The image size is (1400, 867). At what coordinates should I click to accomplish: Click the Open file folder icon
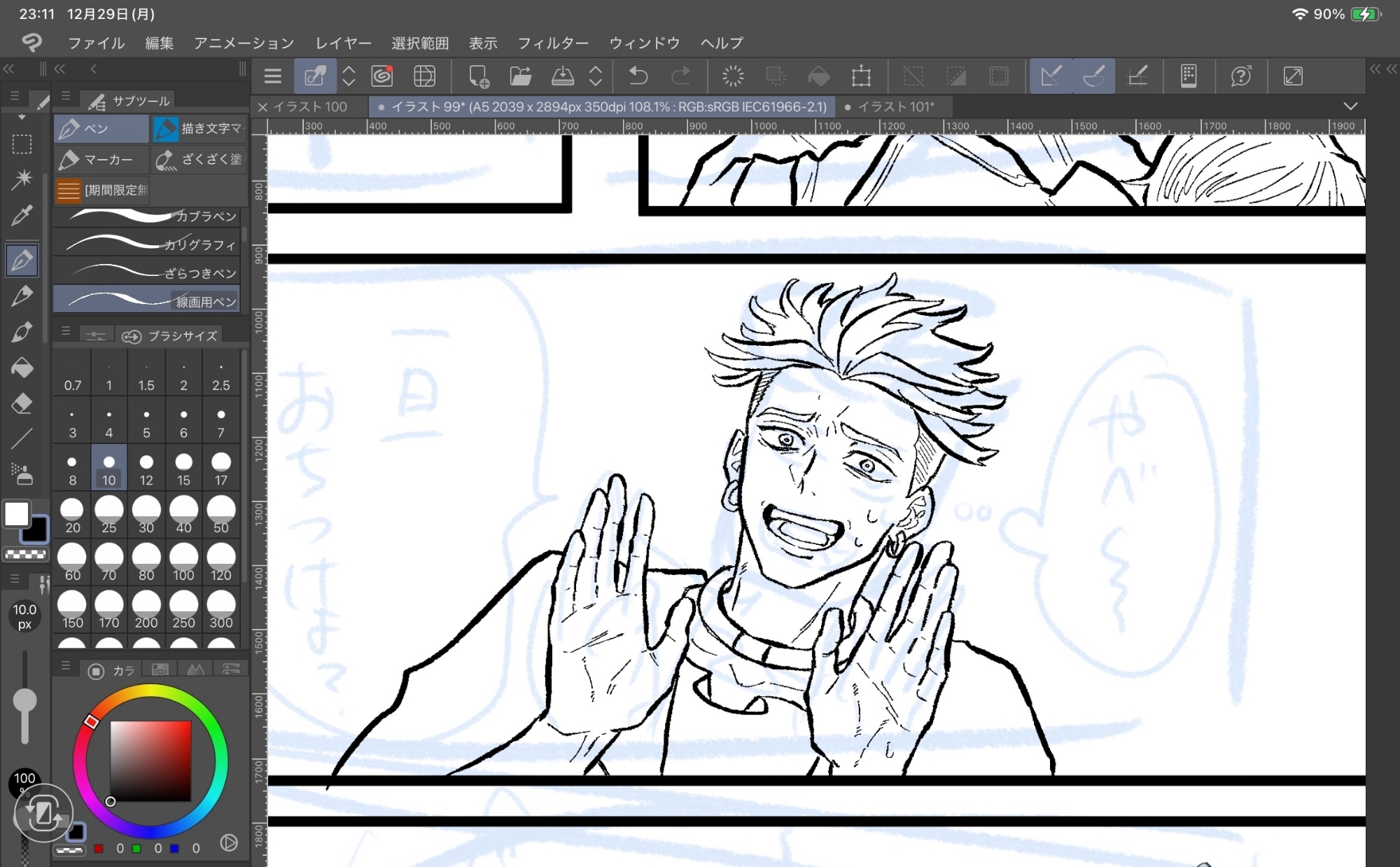[x=520, y=76]
